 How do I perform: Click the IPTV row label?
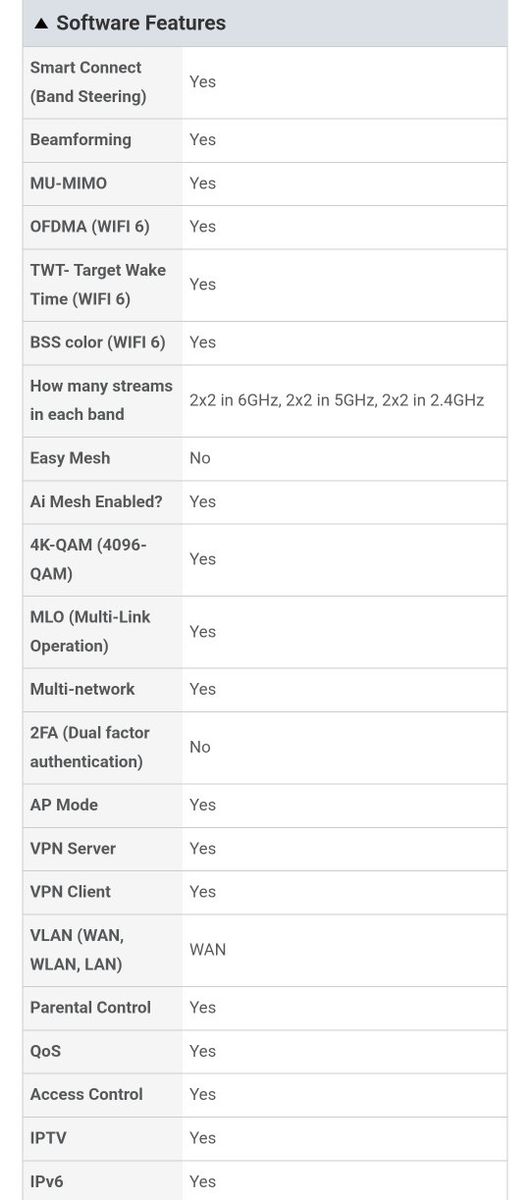pyautogui.click(x=48, y=1138)
